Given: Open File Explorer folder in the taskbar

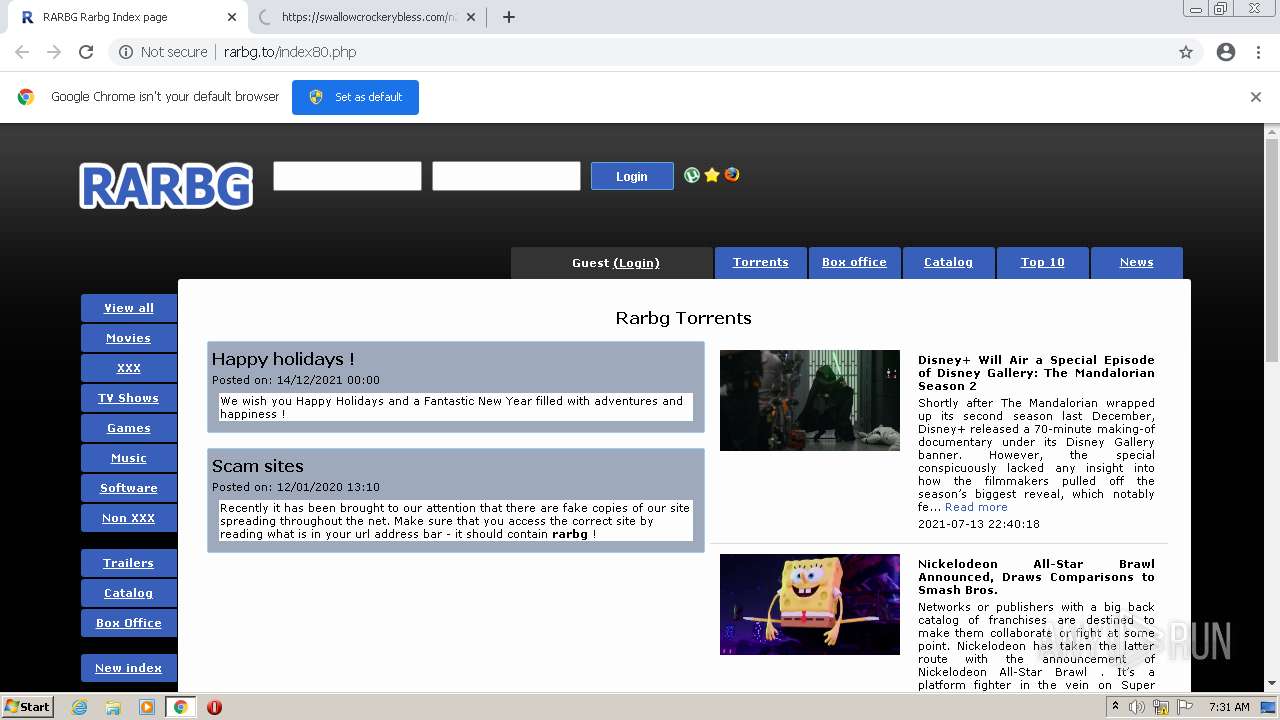Looking at the screenshot, I should [113, 707].
